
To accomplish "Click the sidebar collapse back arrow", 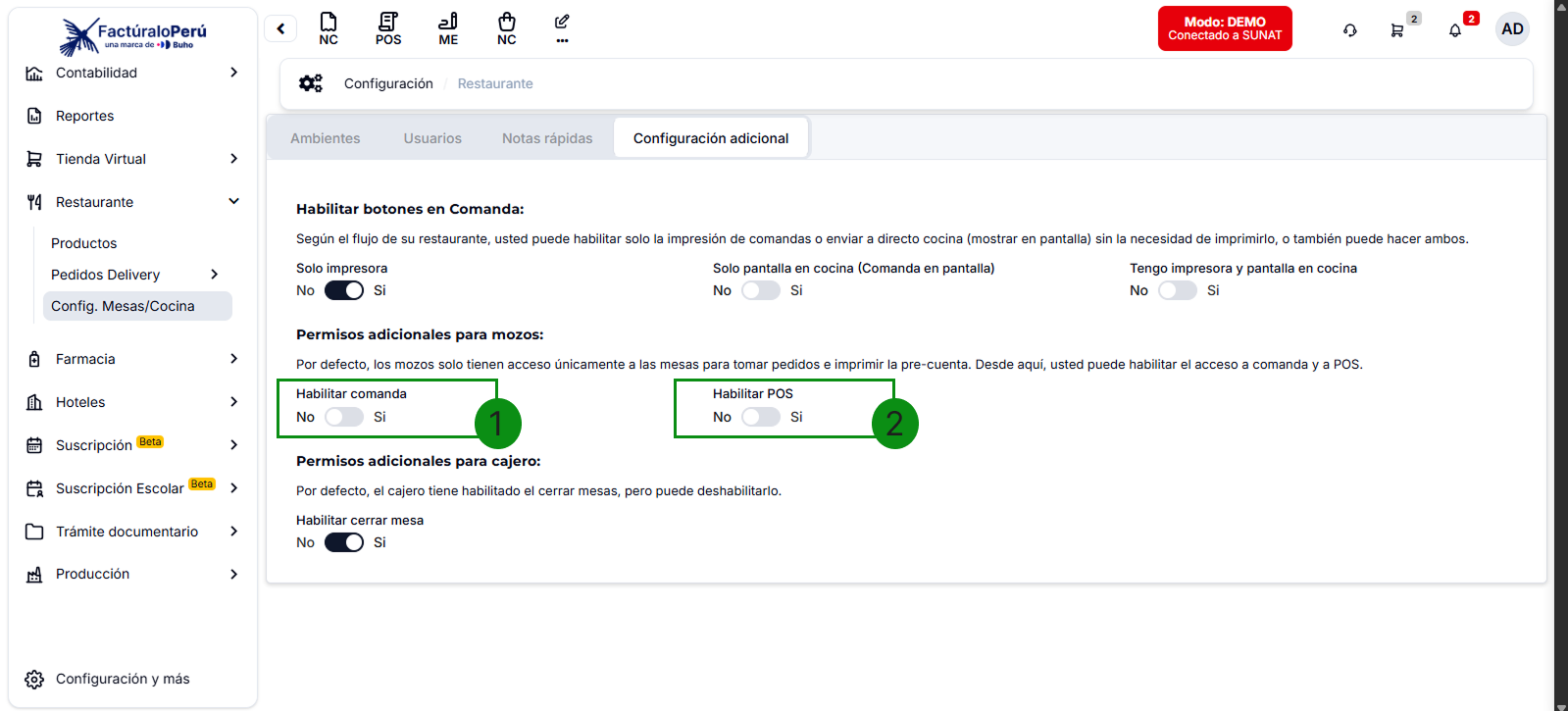I will click(280, 28).
